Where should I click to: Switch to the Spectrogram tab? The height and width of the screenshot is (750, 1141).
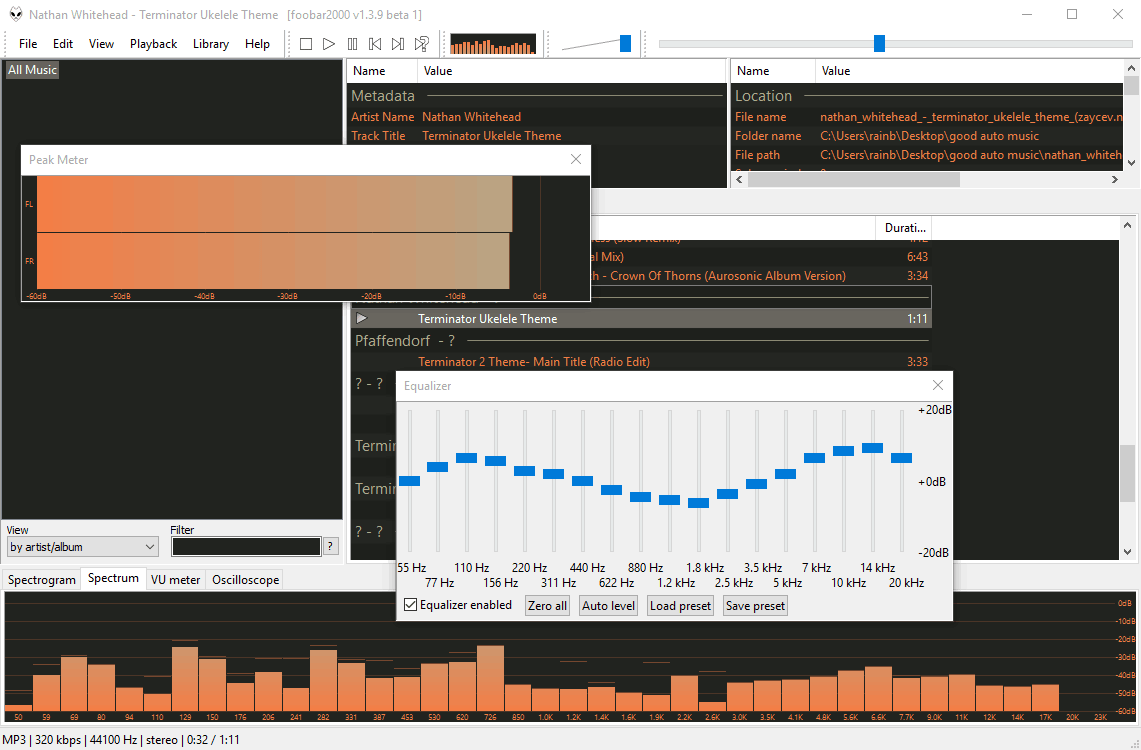coord(41,580)
